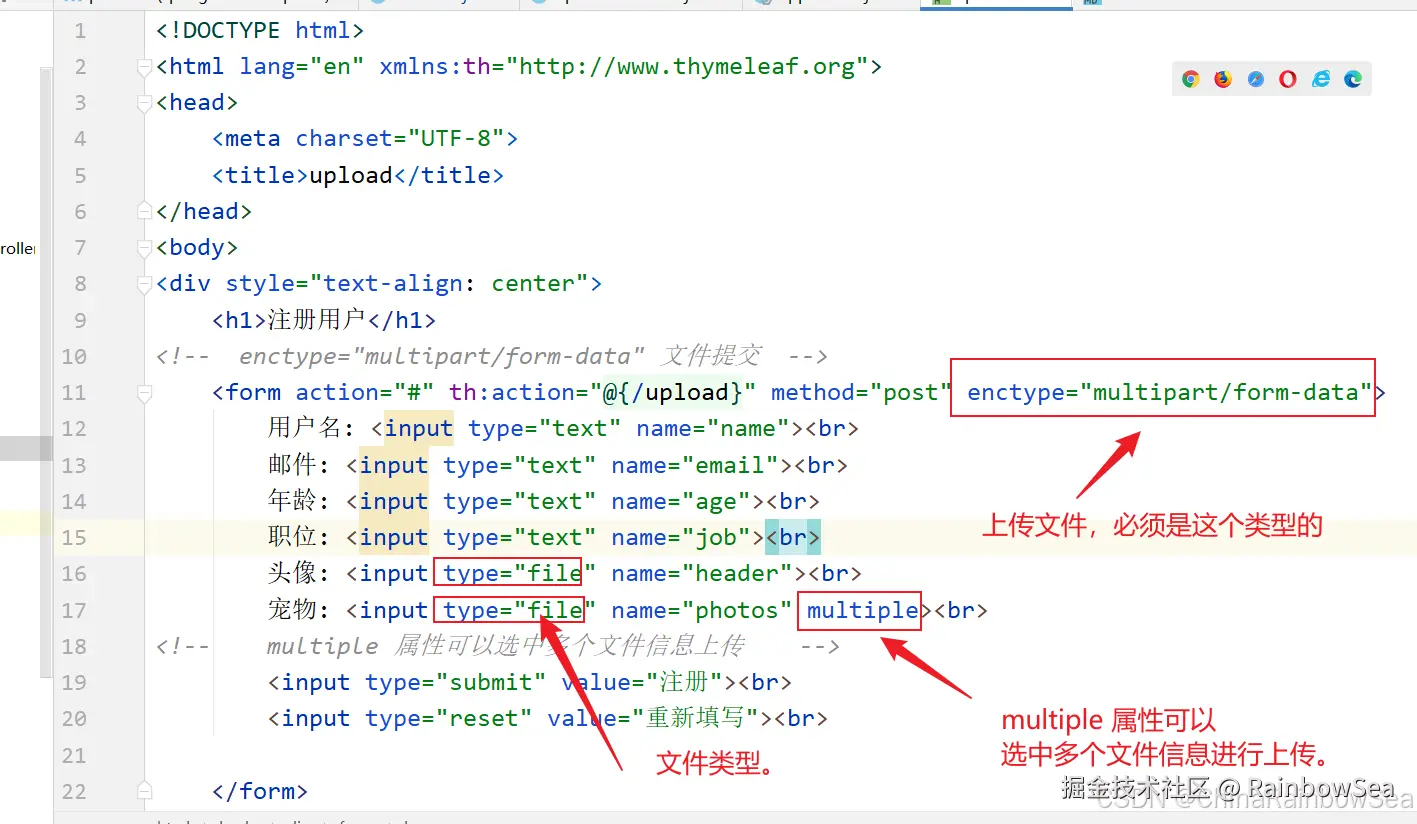
Task: Click the highlighted br tag on line 15
Action: point(793,537)
